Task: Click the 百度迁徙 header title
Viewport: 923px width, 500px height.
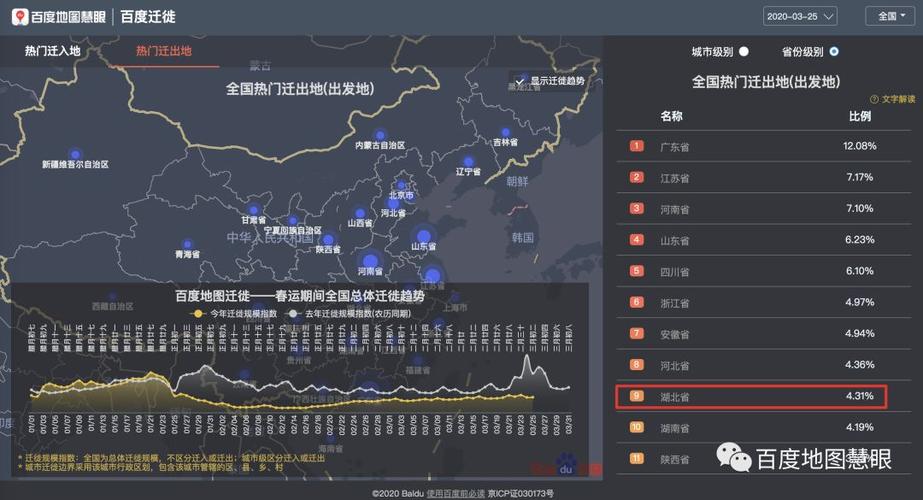Action: pos(148,16)
